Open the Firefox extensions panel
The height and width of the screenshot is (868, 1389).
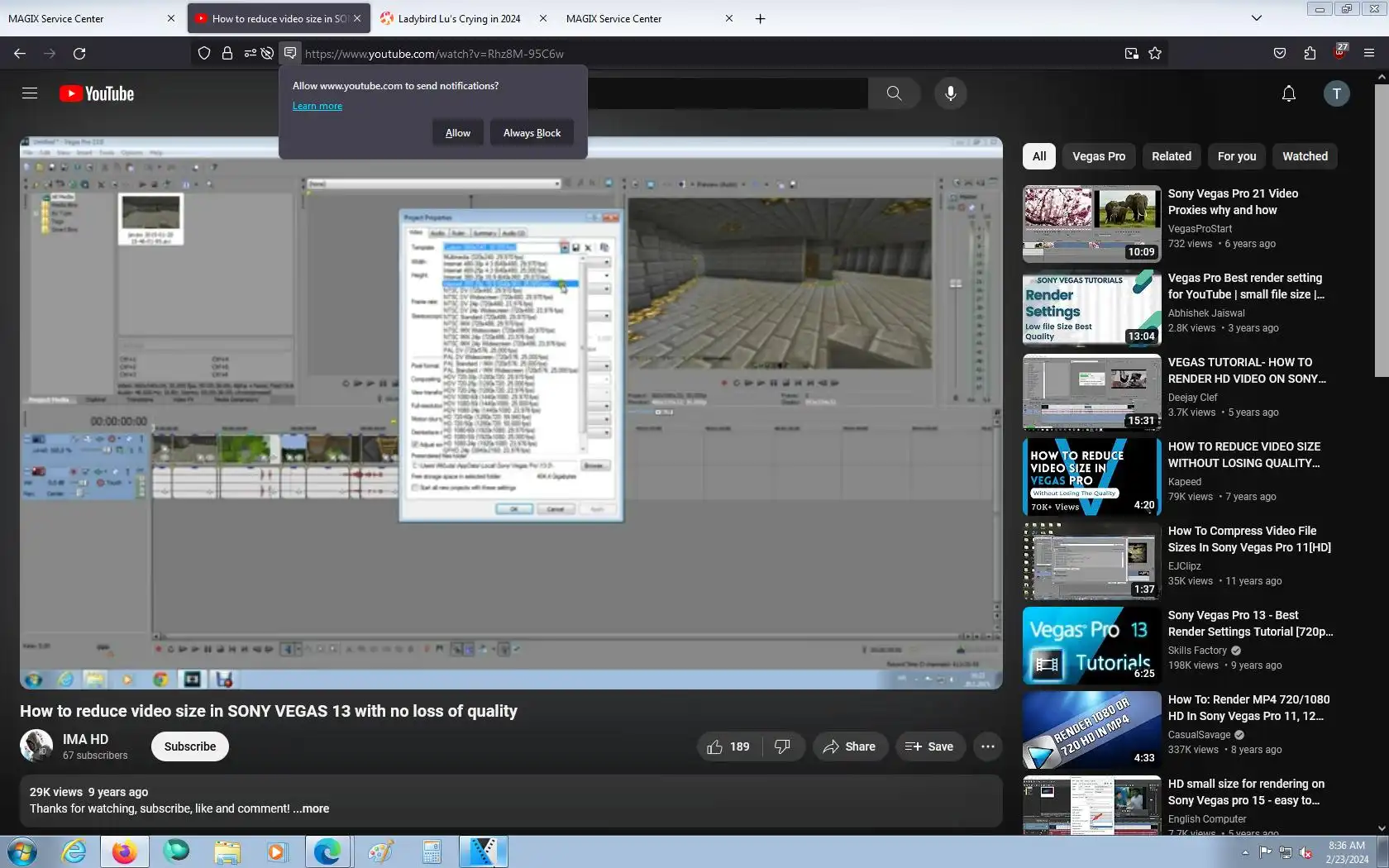click(x=1310, y=54)
